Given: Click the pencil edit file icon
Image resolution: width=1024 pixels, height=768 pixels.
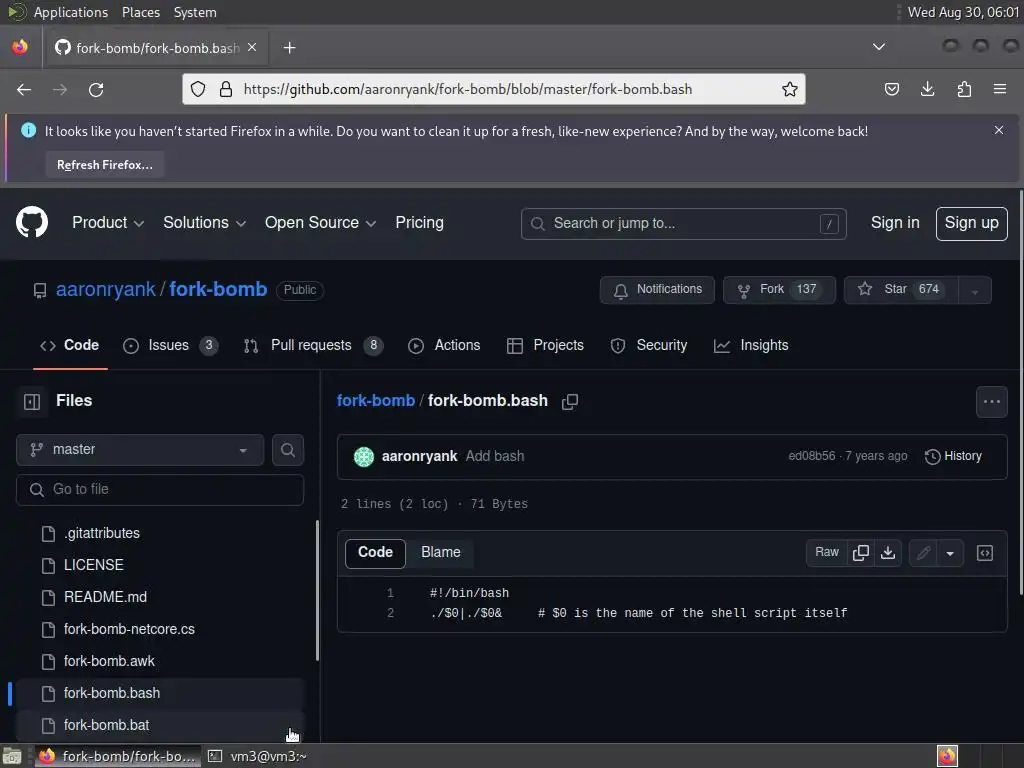Looking at the screenshot, I should coord(923,553).
